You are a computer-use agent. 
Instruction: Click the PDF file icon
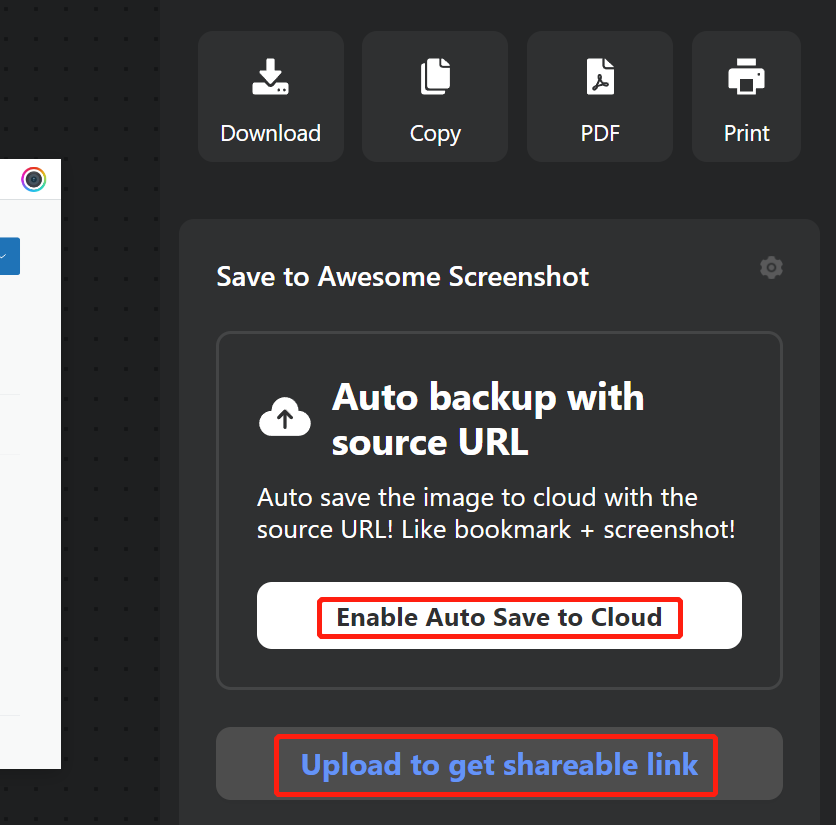600,77
